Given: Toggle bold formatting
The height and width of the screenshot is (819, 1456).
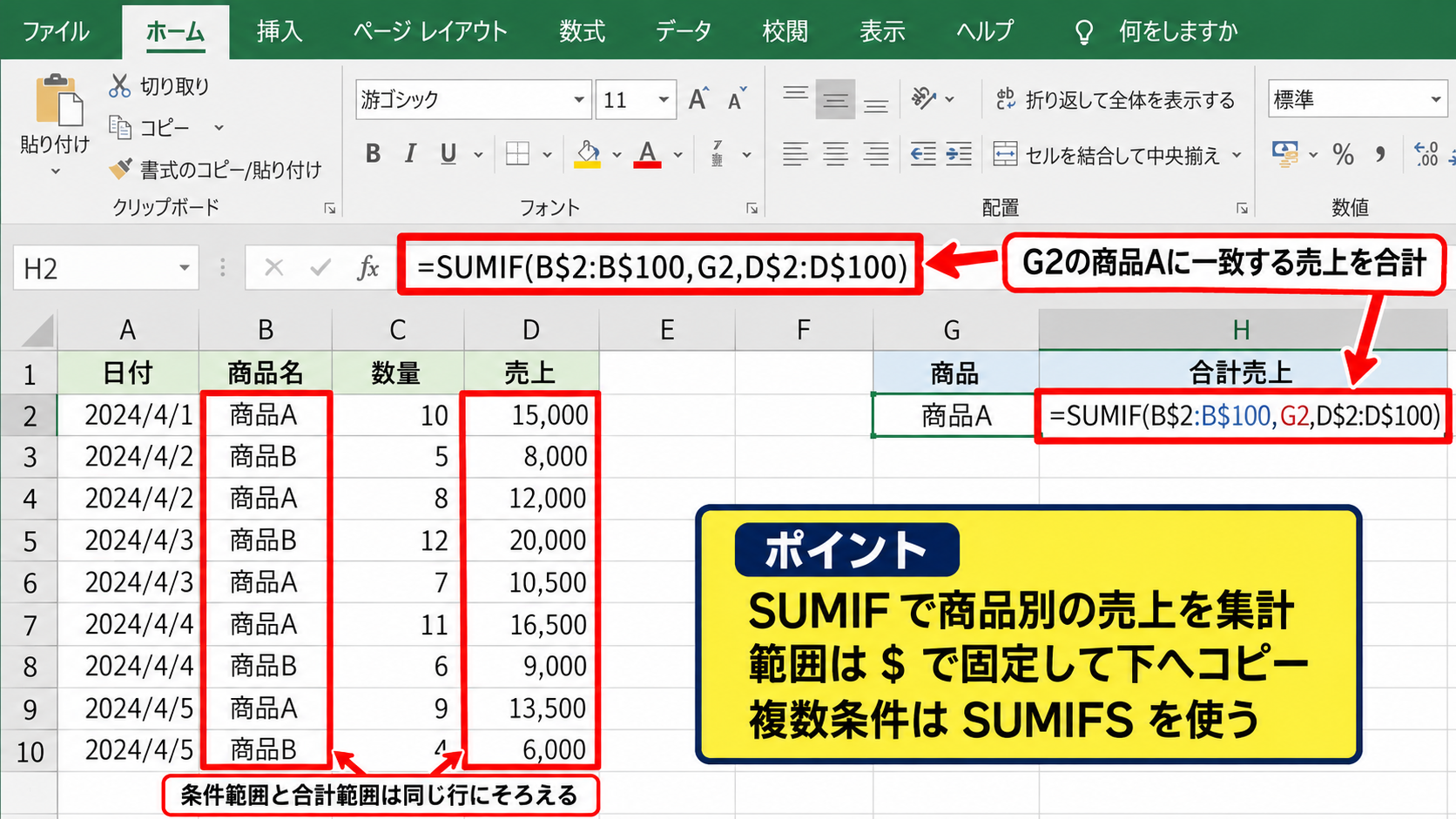Looking at the screenshot, I should 373,154.
